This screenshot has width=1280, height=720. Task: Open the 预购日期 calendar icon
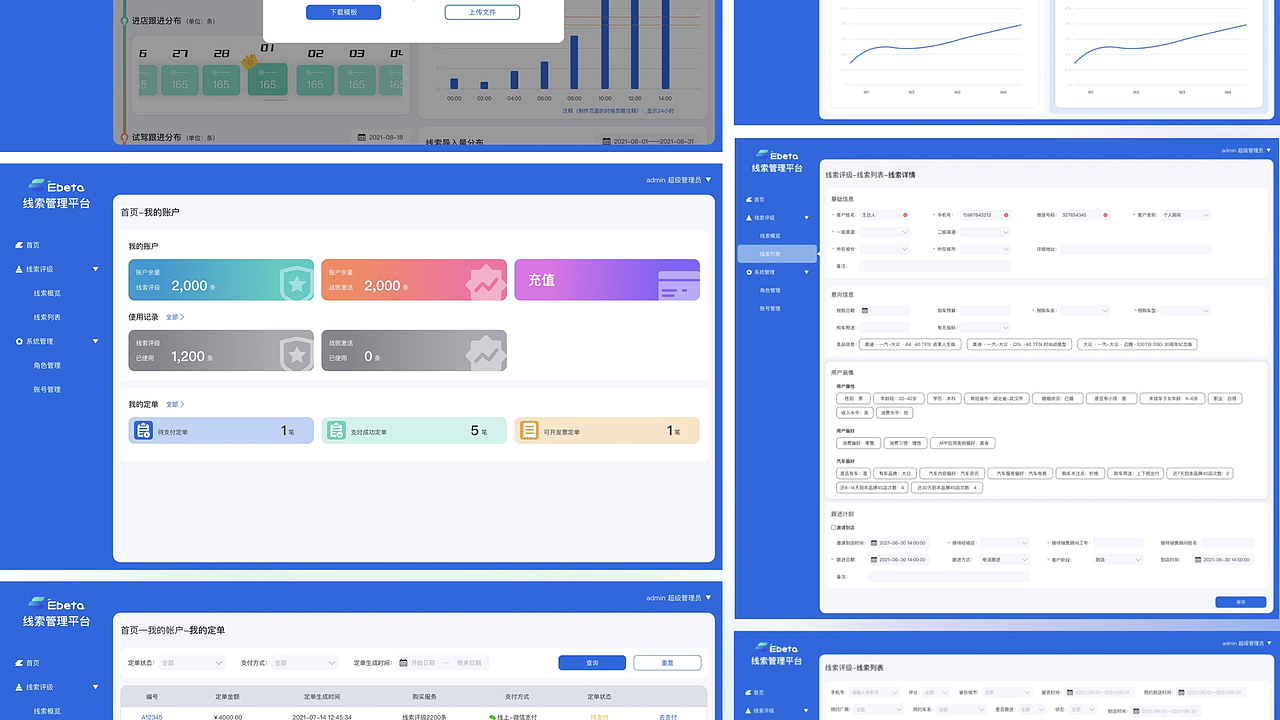865,311
